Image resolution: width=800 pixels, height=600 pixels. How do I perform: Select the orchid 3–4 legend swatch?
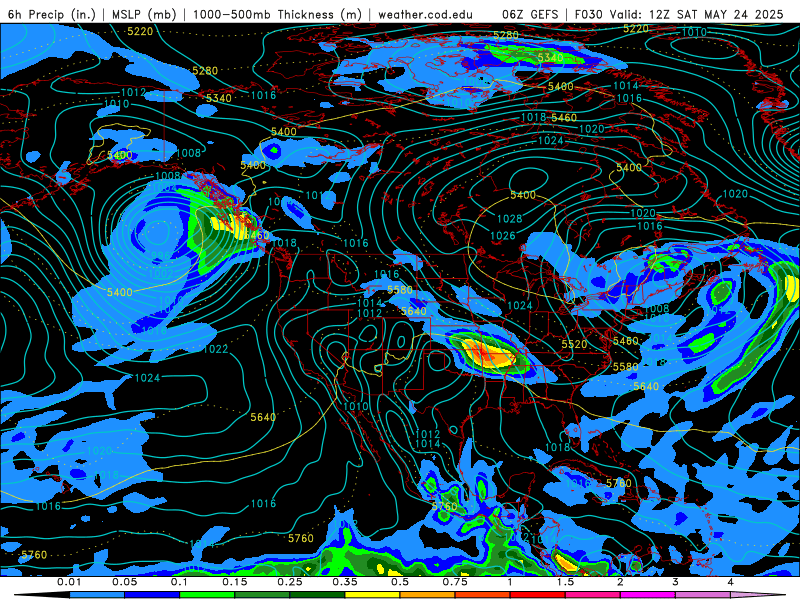703,595
